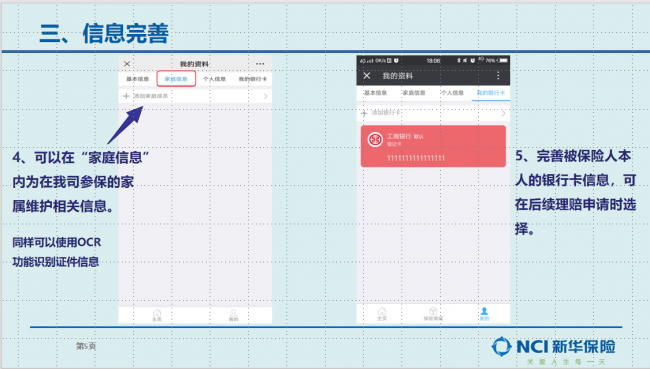Screen dimensions: 650x369
Task: Select 个人信息 tab on the bank card screen
Action: point(452,93)
